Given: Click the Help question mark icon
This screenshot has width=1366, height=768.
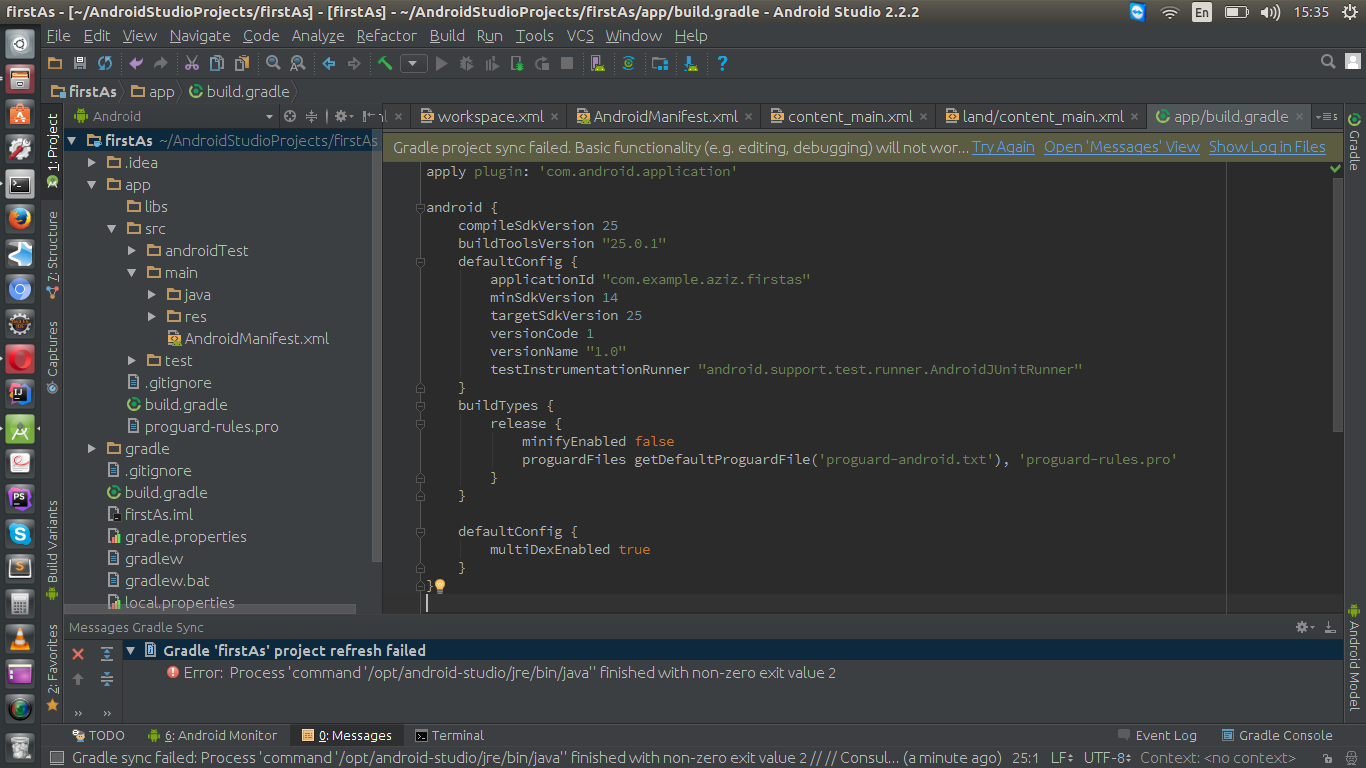Looking at the screenshot, I should 722,63.
